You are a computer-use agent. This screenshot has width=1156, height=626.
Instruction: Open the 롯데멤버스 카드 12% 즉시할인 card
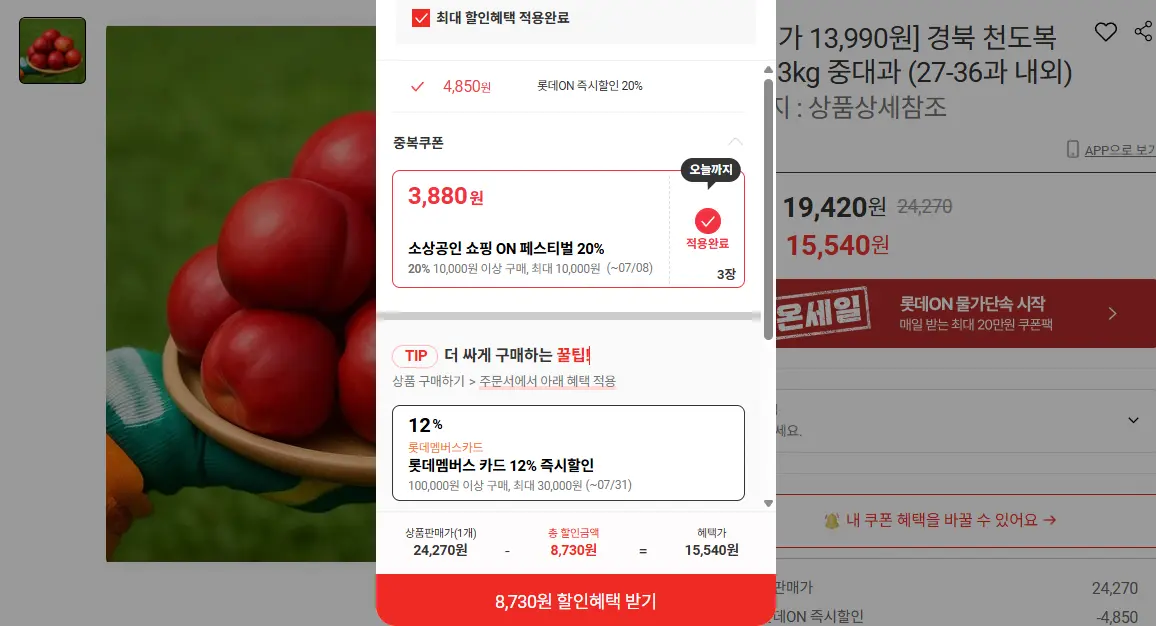pyautogui.click(x=568, y=453)
